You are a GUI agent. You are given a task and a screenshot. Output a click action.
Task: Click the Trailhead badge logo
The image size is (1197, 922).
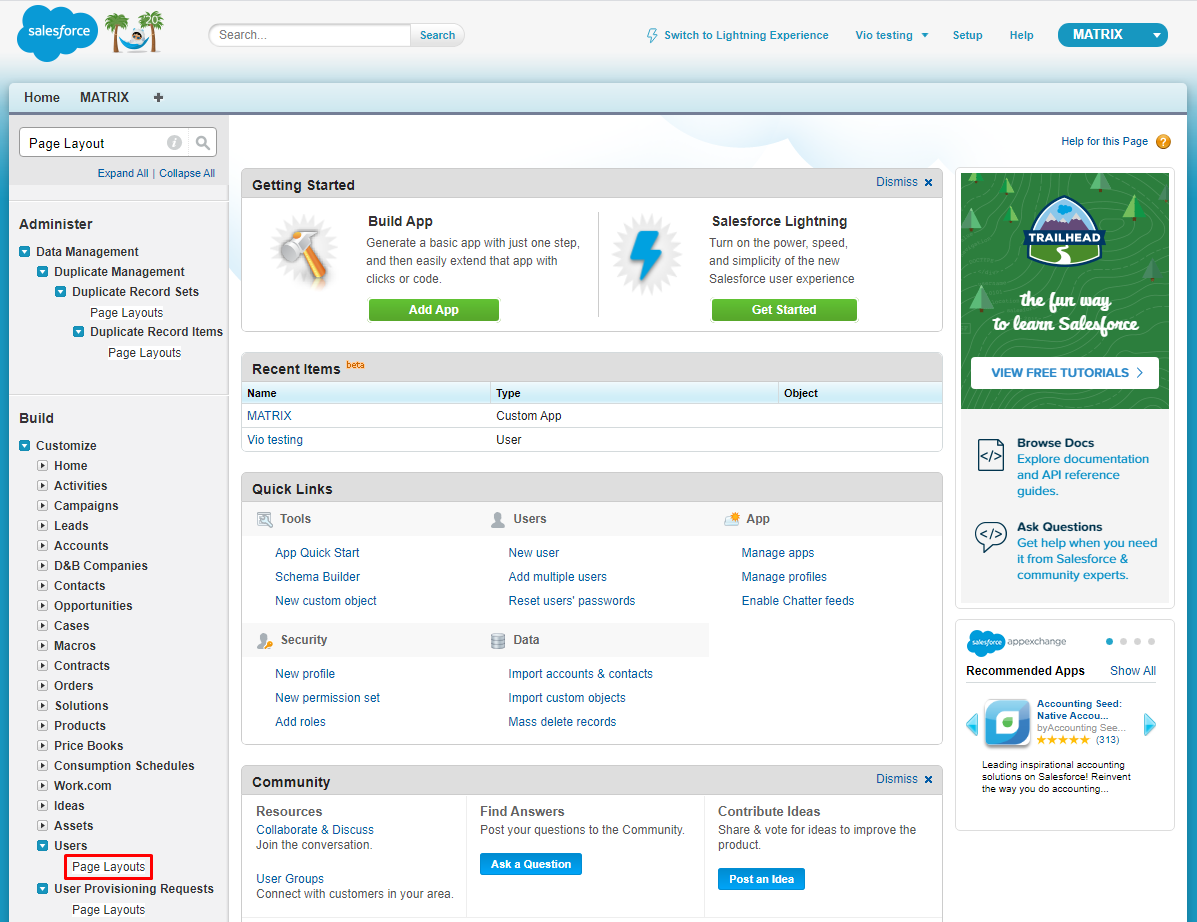pos(1064,231)
